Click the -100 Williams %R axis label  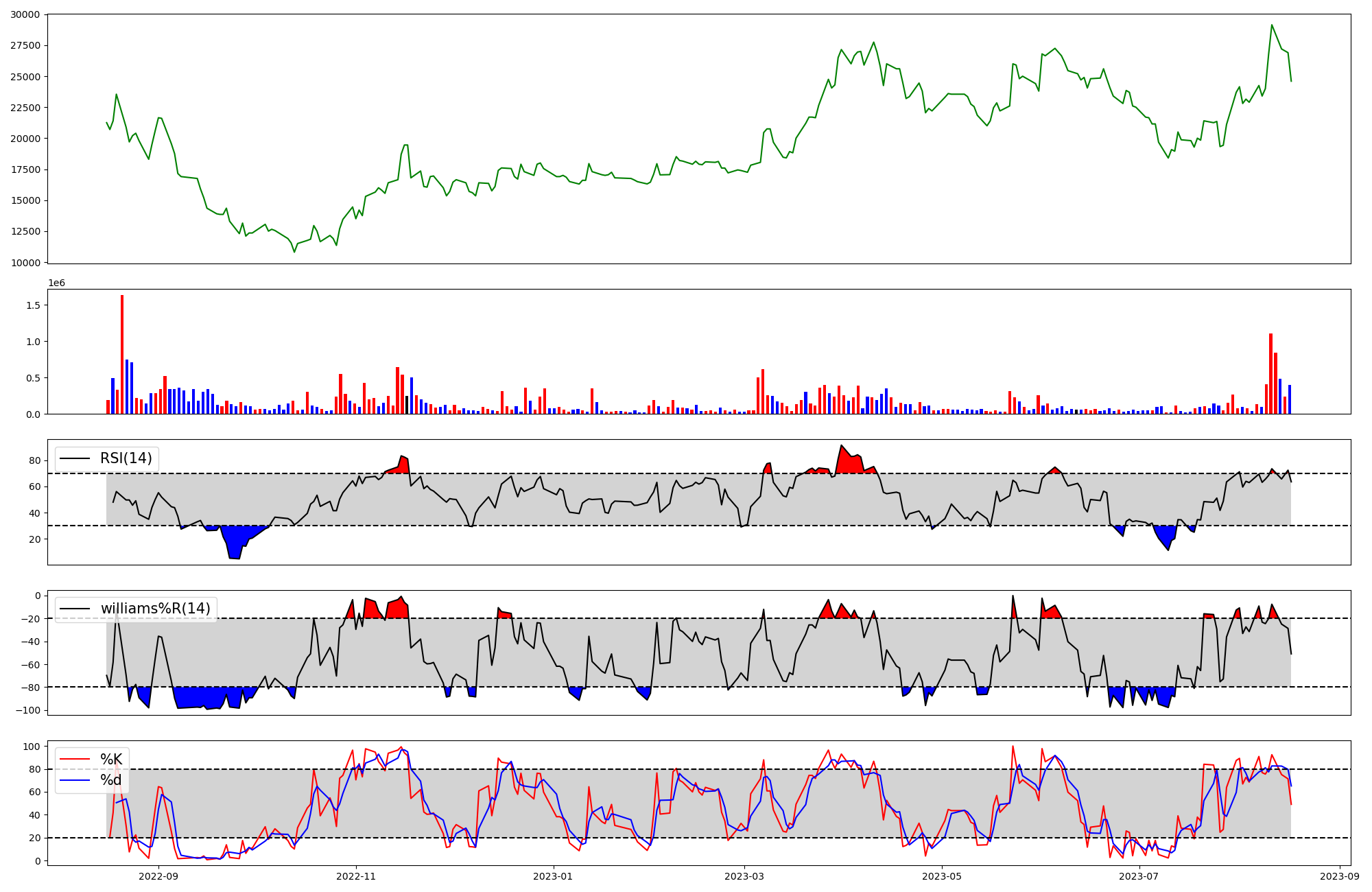coord(27,709)
